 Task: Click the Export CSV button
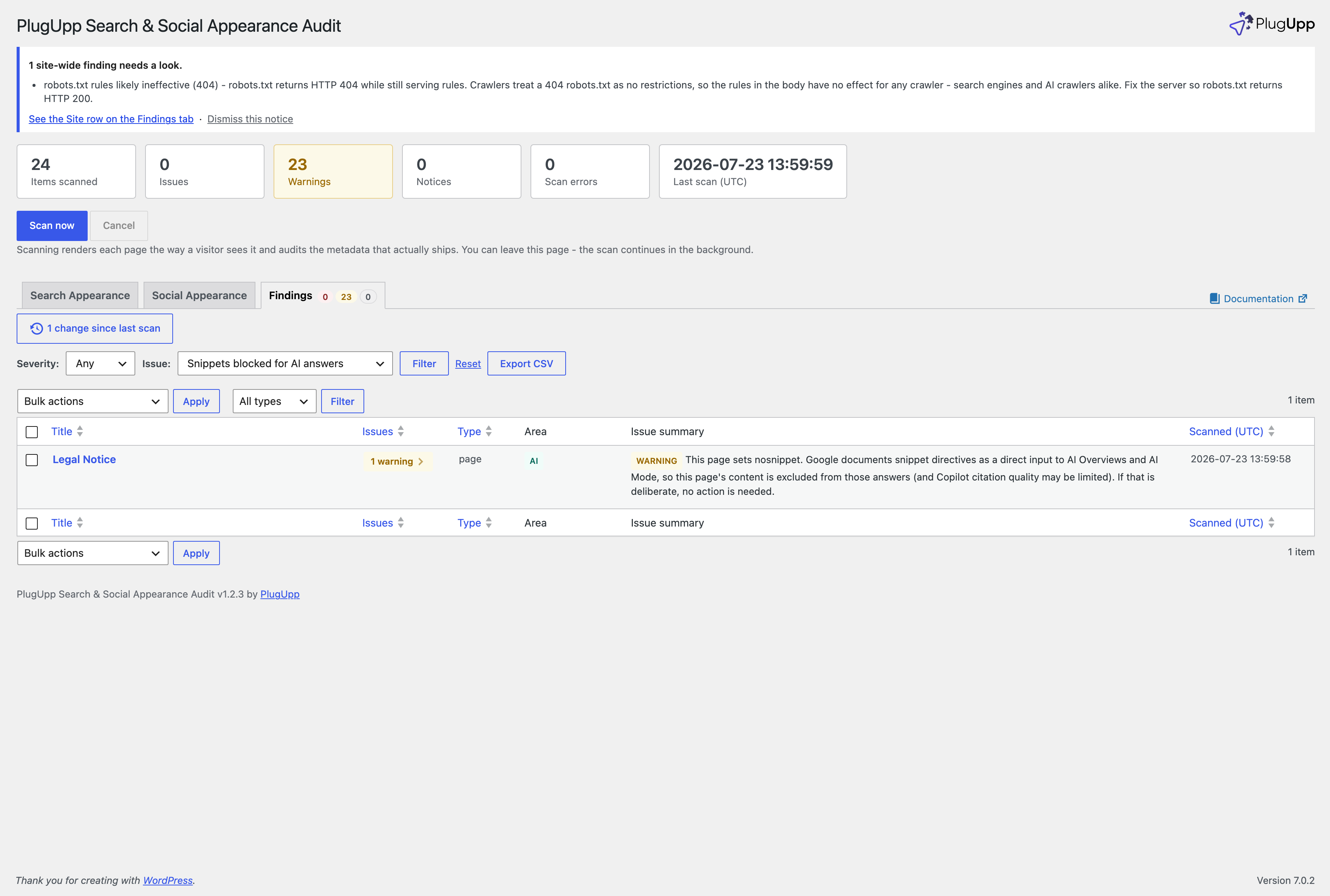tap(526, 363)
